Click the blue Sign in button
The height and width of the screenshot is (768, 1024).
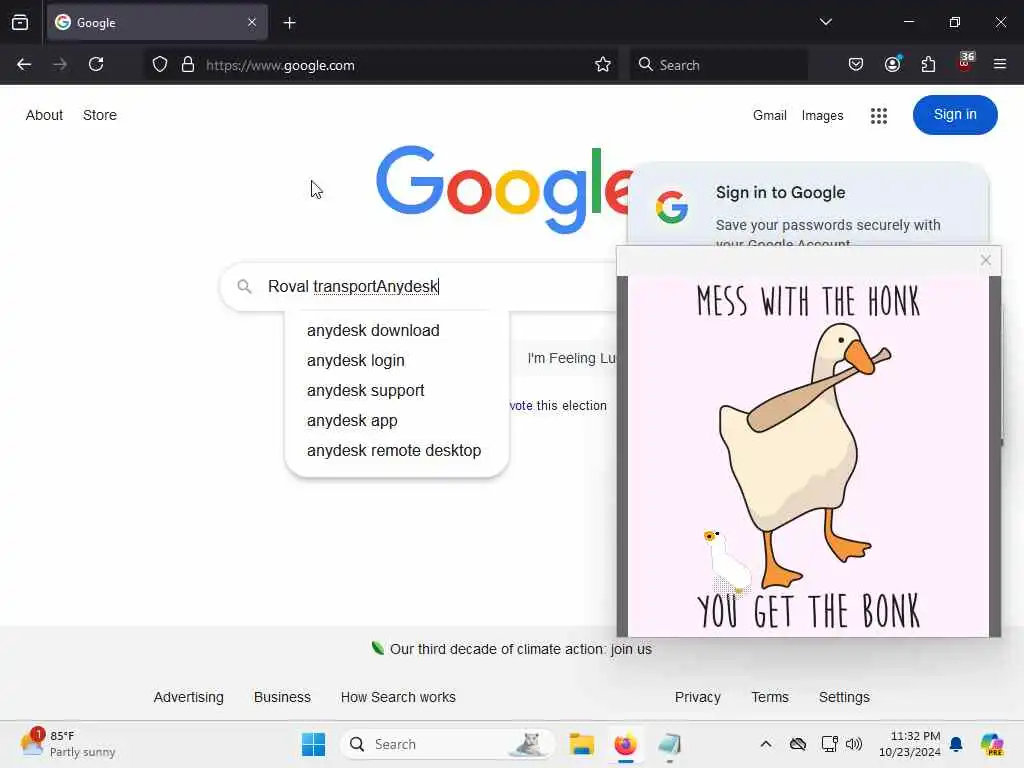tap(955, 115)
